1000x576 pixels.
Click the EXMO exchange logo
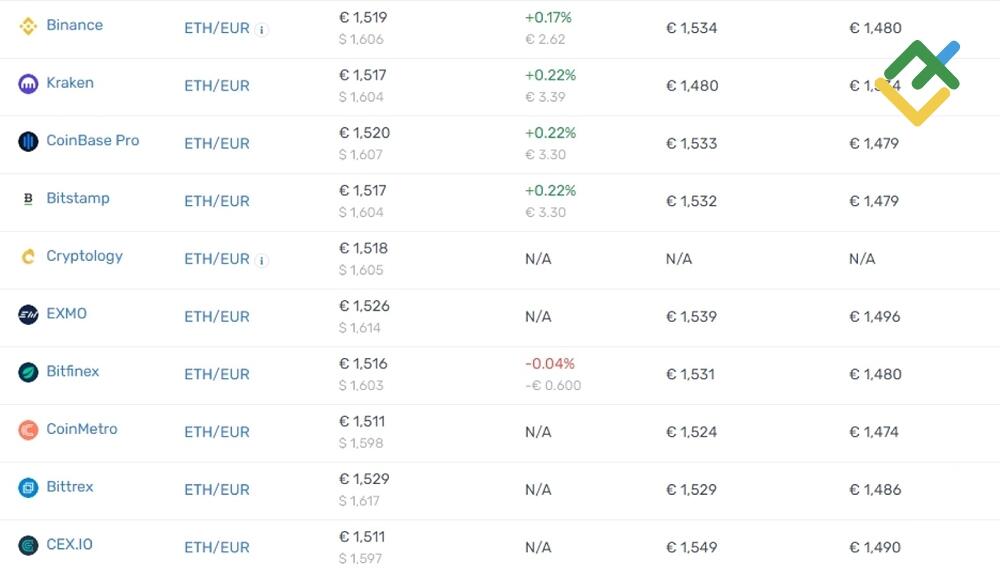click(26, 313)
